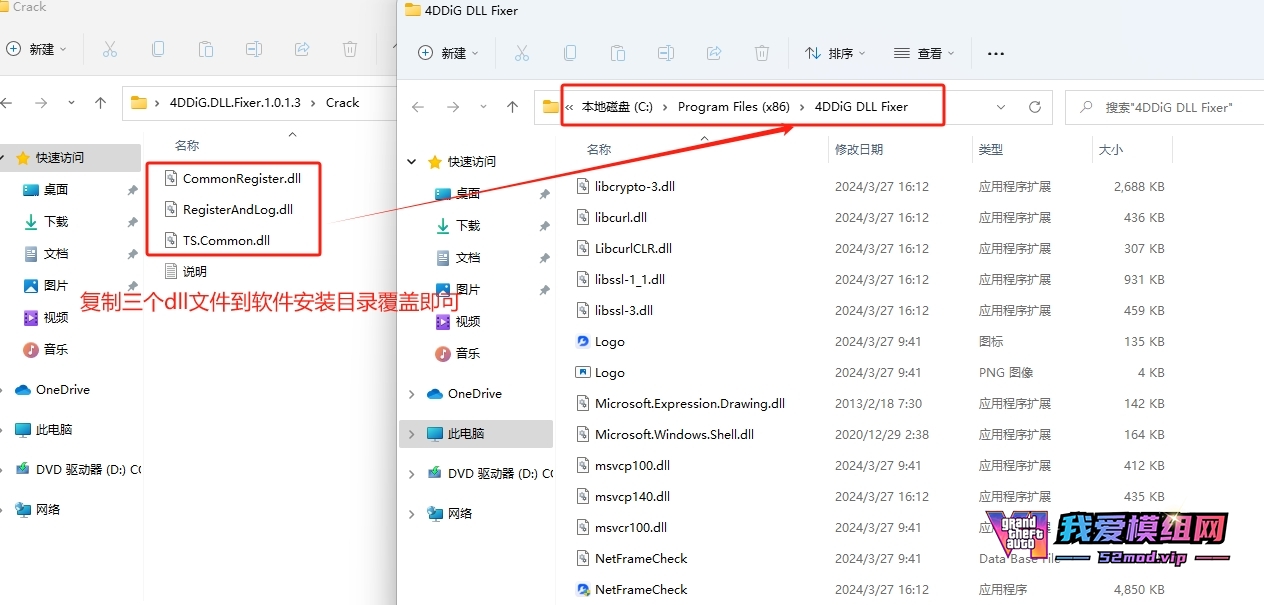The image size is (1264, 605).
Task: Select the 说明 text file in Crack window
Action: (x=194, y=272)
